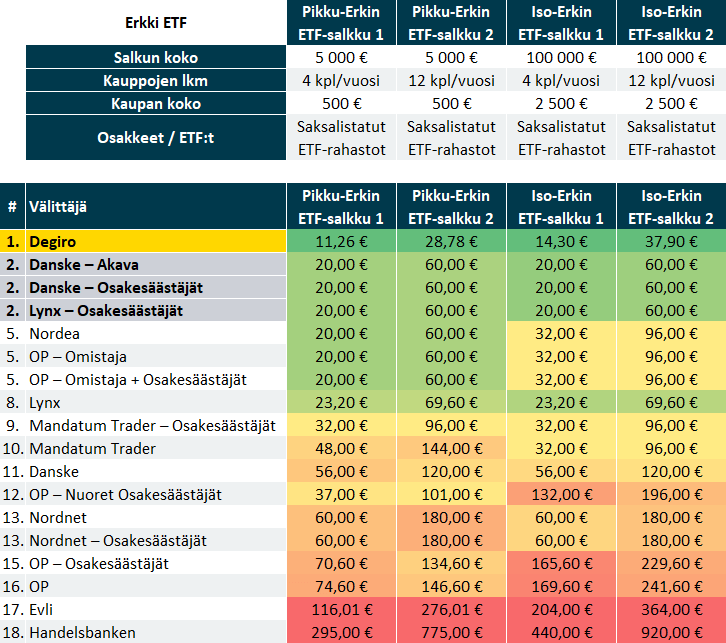The width and height of the screenshot is (726, 643).
Task: Click the 144,00 € Mandatum Trader cell
Action: [x=451, y=449]
